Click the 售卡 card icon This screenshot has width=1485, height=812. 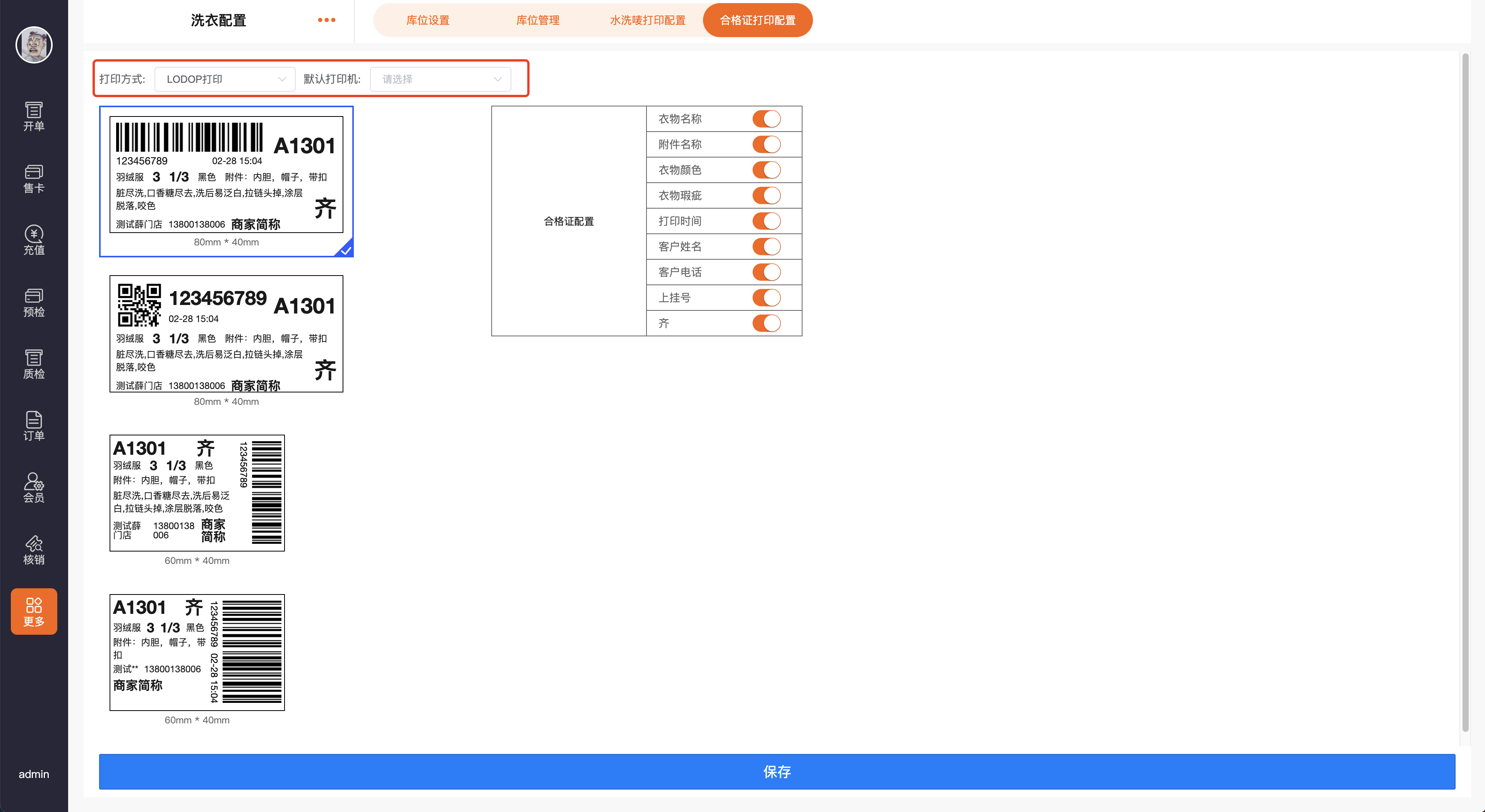[x=33, y=178]
